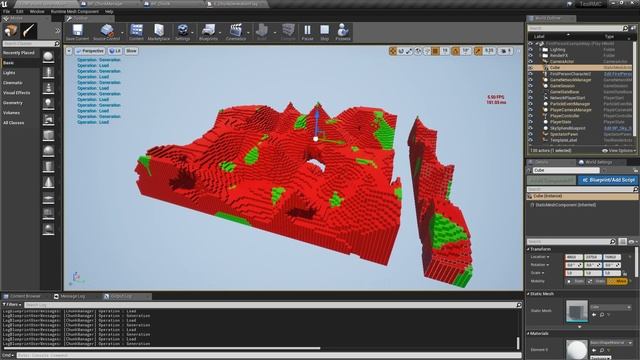Expand the Lighting folder in outliner
Image resolution: width=640 pixels, height=360 pixels.
point(540,49)
